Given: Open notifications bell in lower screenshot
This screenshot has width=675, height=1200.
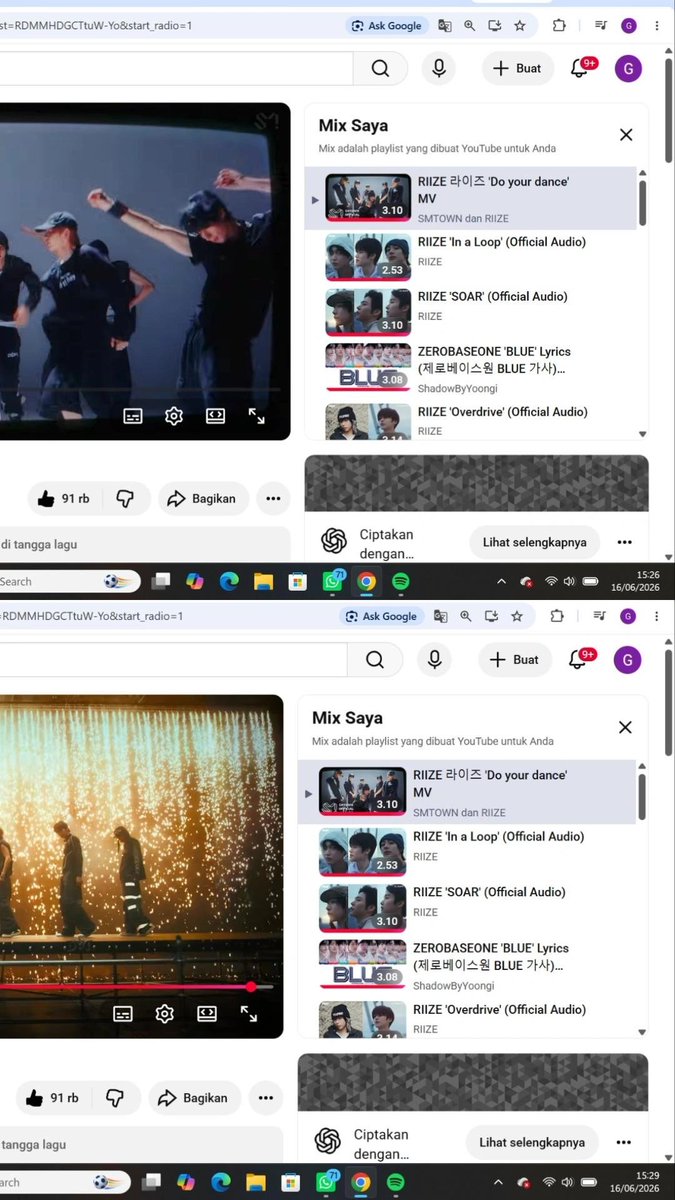Looking at the screenshot, I should 577,659.
